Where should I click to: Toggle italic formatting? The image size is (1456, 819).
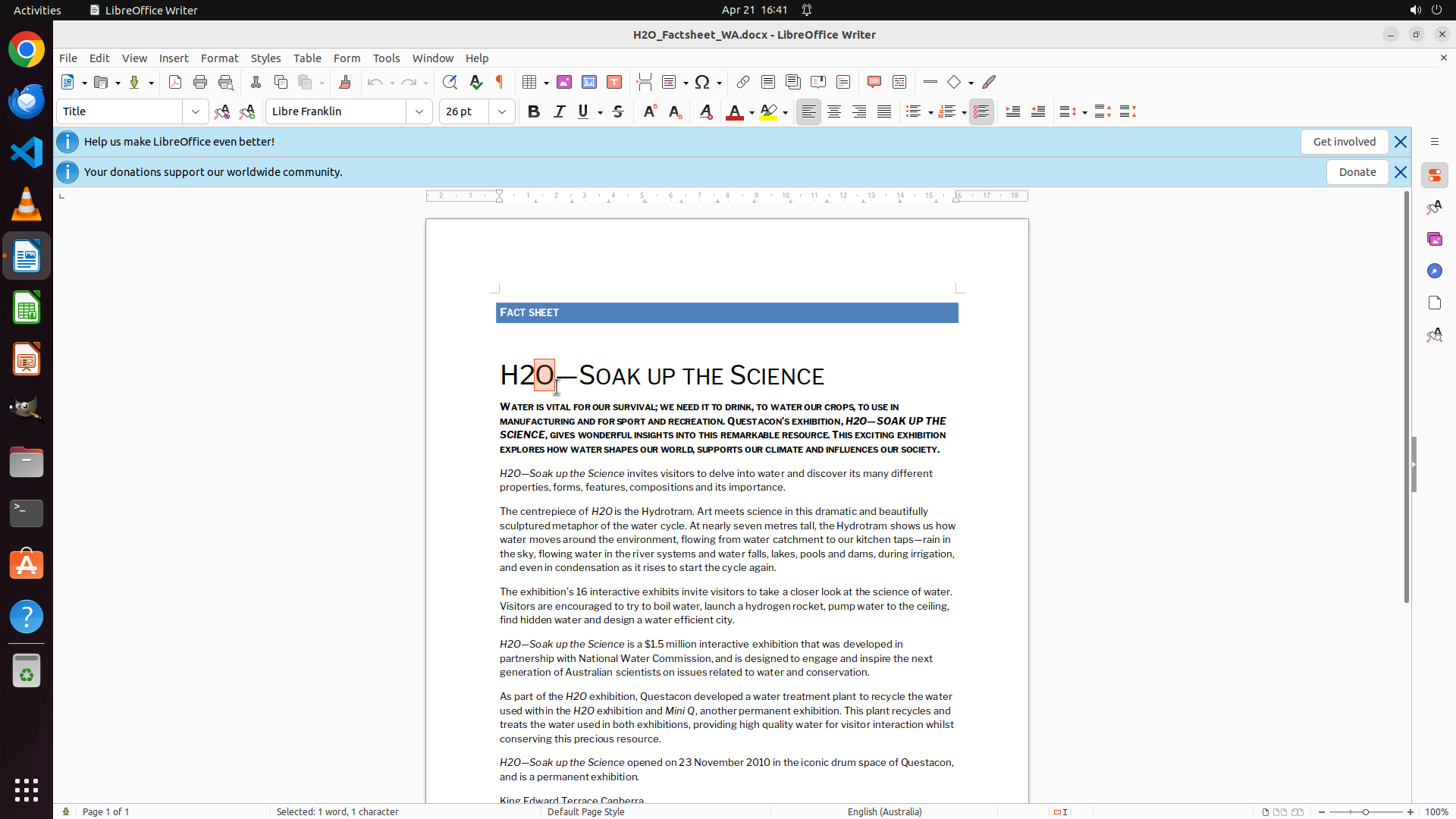click(x=559, y=111)
